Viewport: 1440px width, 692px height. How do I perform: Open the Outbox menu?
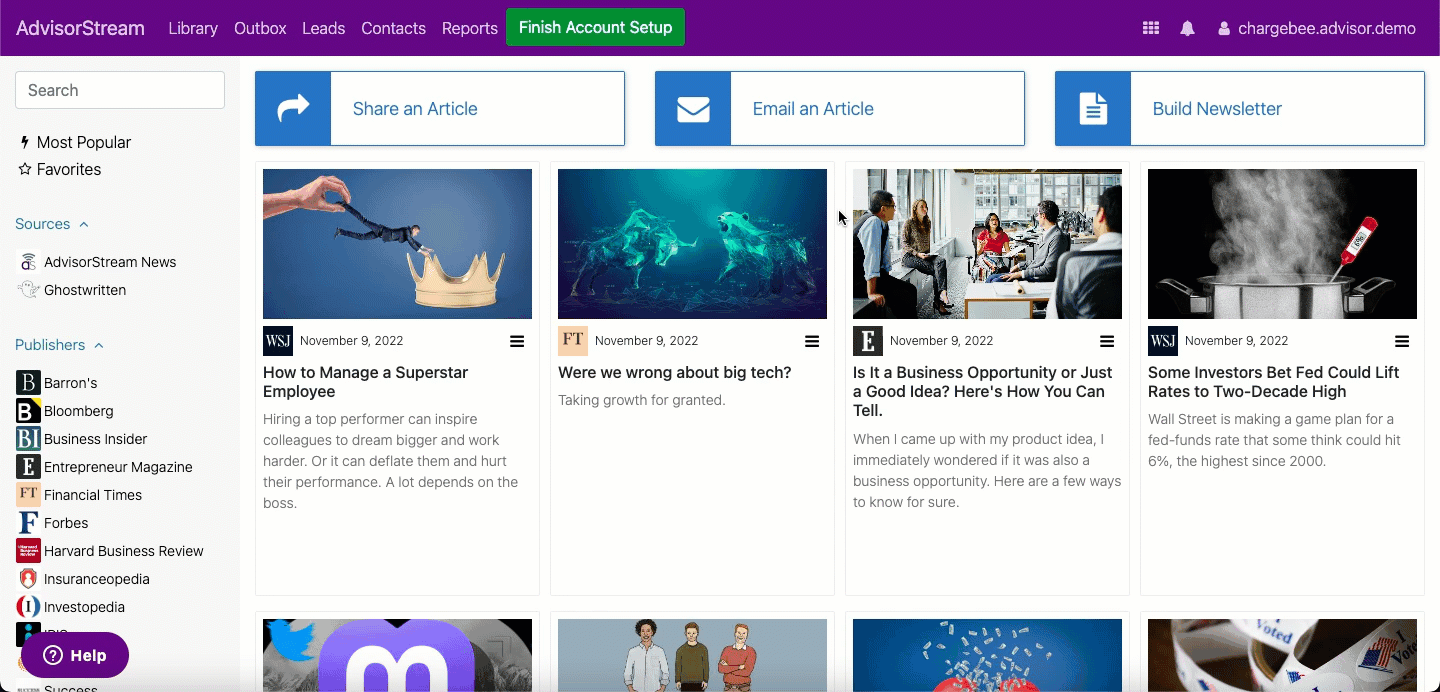coord(260,29)
